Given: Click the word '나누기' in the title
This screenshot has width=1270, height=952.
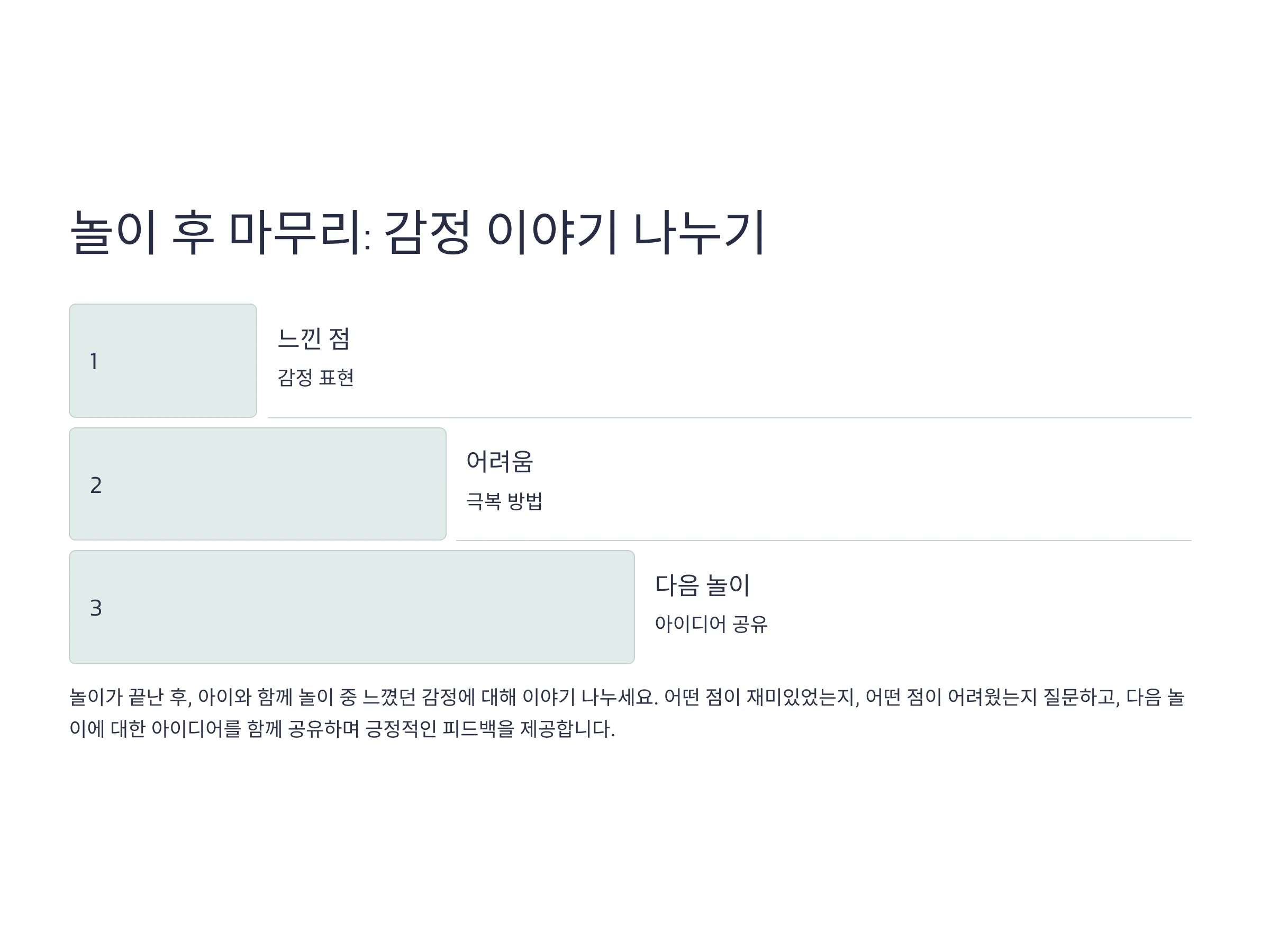Looking at the screenshot, I should (x=698, y=232).
